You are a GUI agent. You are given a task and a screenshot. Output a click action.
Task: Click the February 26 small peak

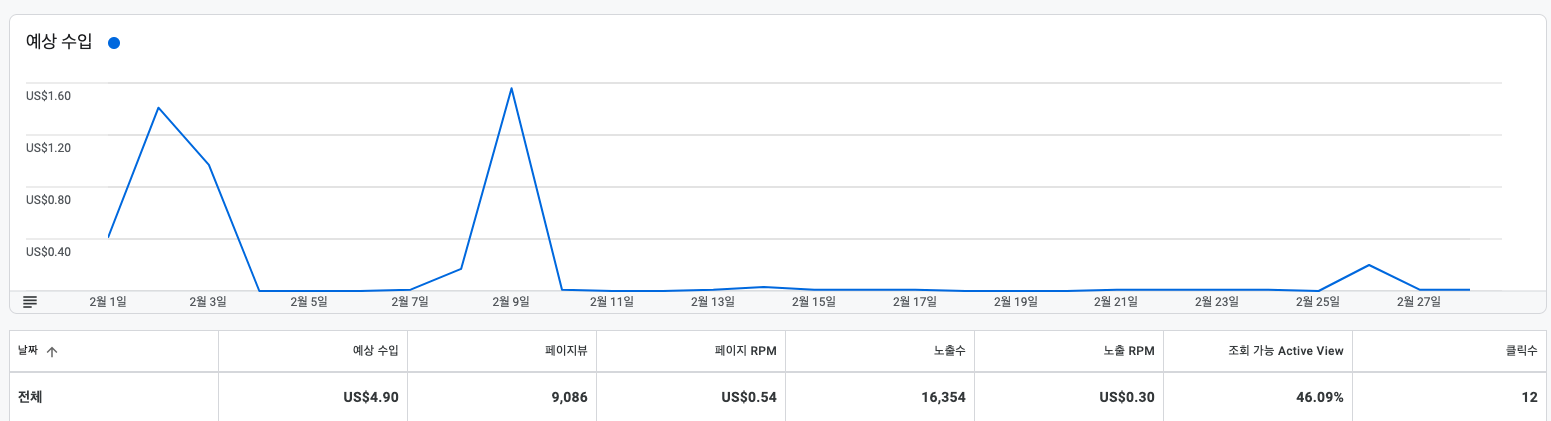1369,265
